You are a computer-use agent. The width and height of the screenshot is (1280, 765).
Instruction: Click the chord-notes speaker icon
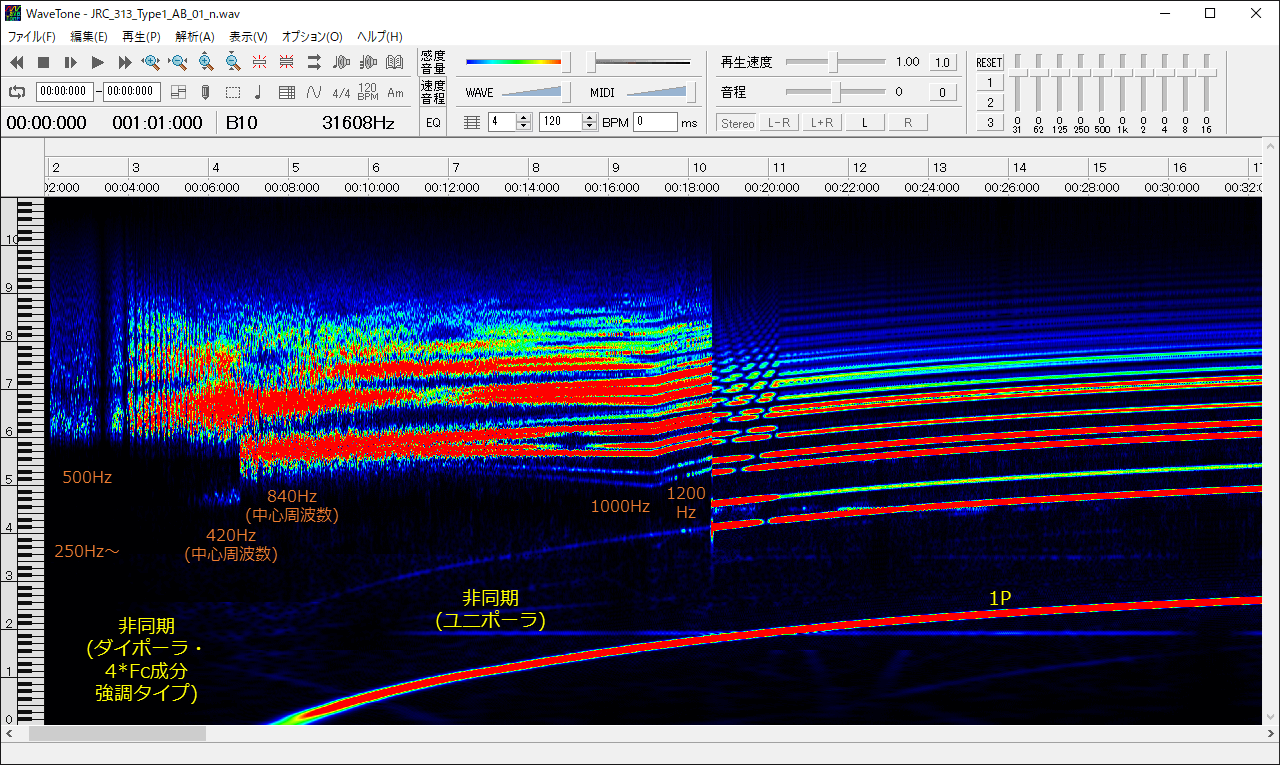pyautogui.click(x=368, y=62)
